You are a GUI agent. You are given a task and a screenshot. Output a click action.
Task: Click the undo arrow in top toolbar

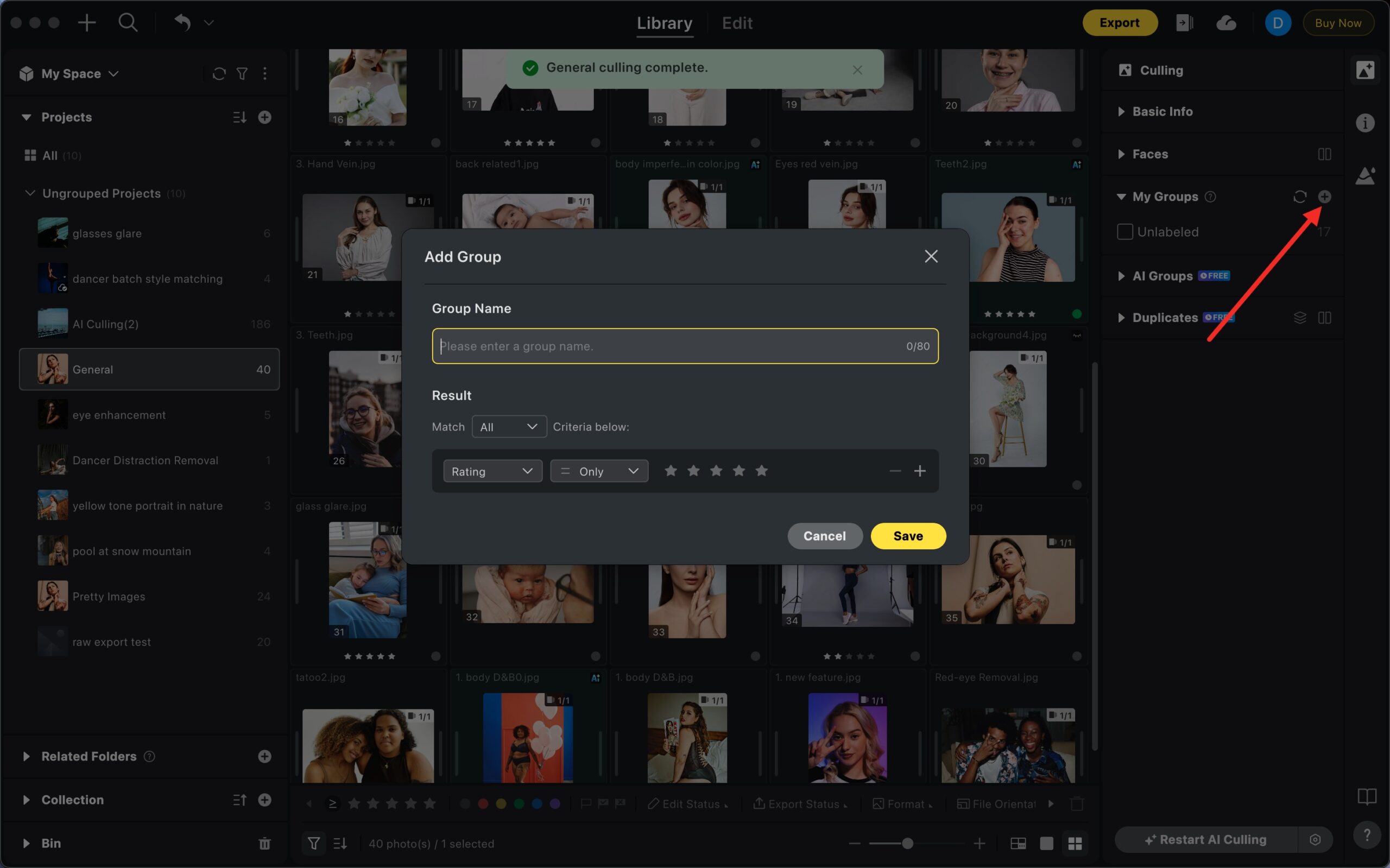click(182, 23)
